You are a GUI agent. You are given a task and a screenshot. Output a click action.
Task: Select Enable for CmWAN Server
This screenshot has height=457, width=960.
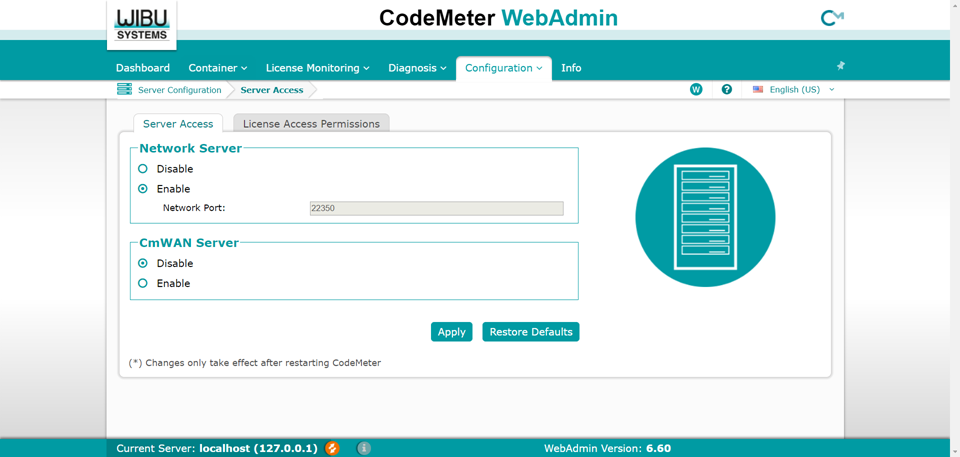point(143,284)
